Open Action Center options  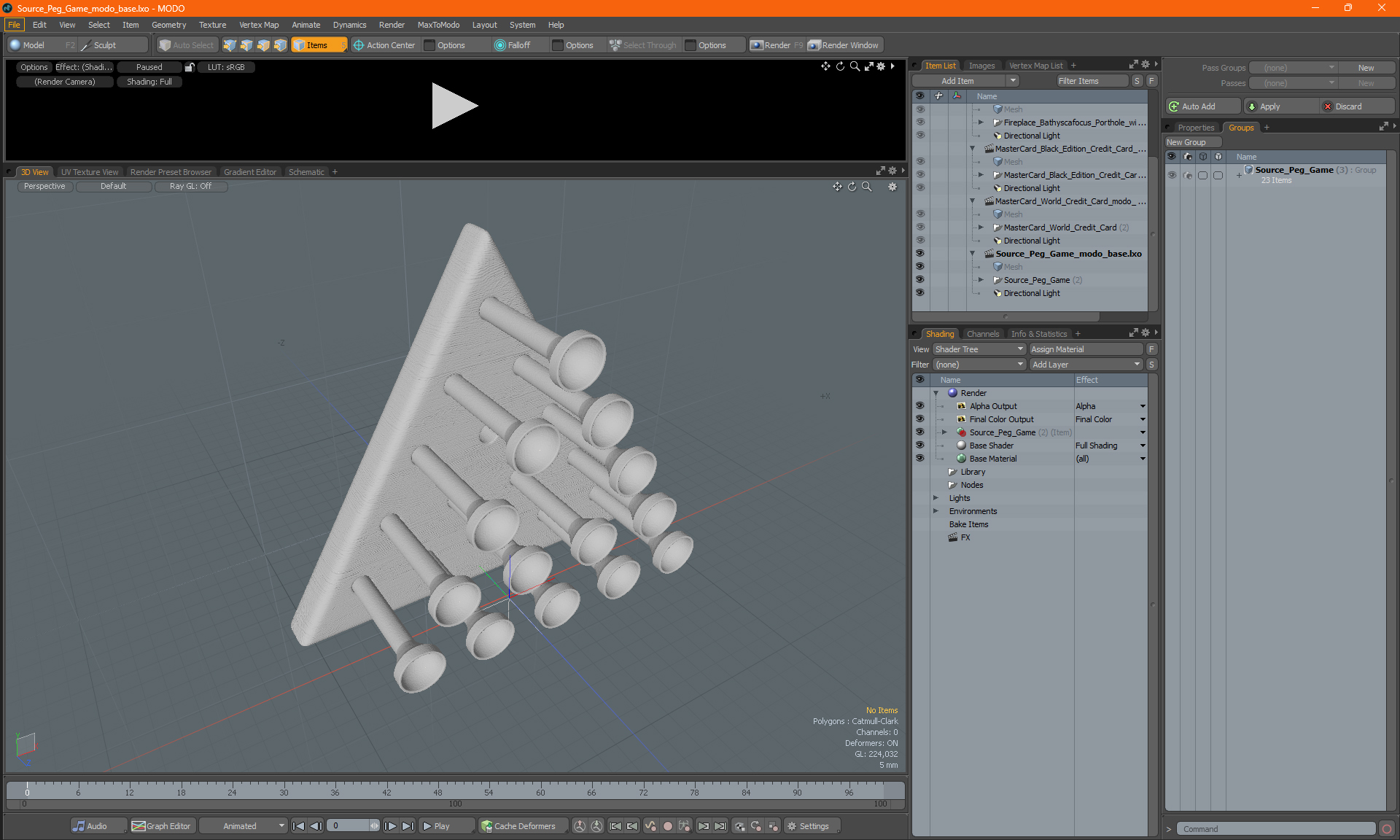click(384, 45)
